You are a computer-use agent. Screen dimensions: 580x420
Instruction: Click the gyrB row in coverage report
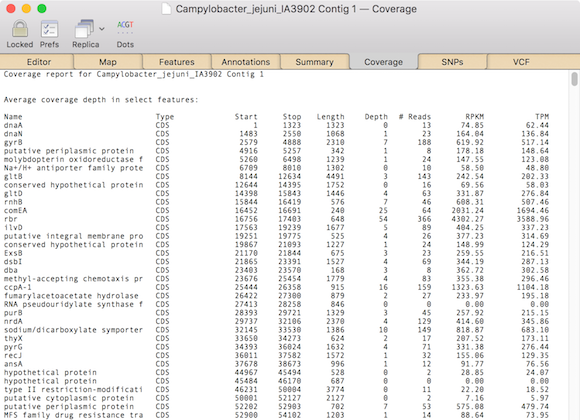point(276,142)
